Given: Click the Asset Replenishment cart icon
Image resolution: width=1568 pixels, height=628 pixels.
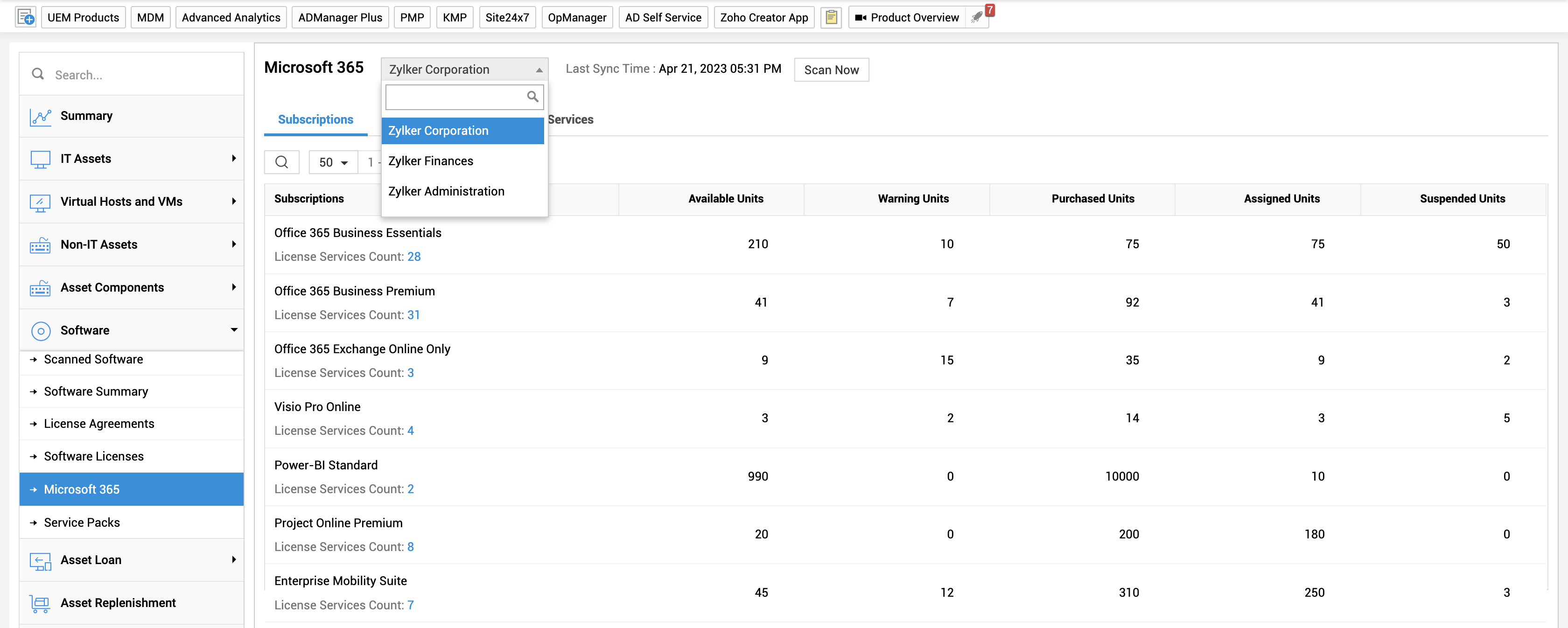Looking at the screenshot, I should pyautogui.click(x=40, y=603).
